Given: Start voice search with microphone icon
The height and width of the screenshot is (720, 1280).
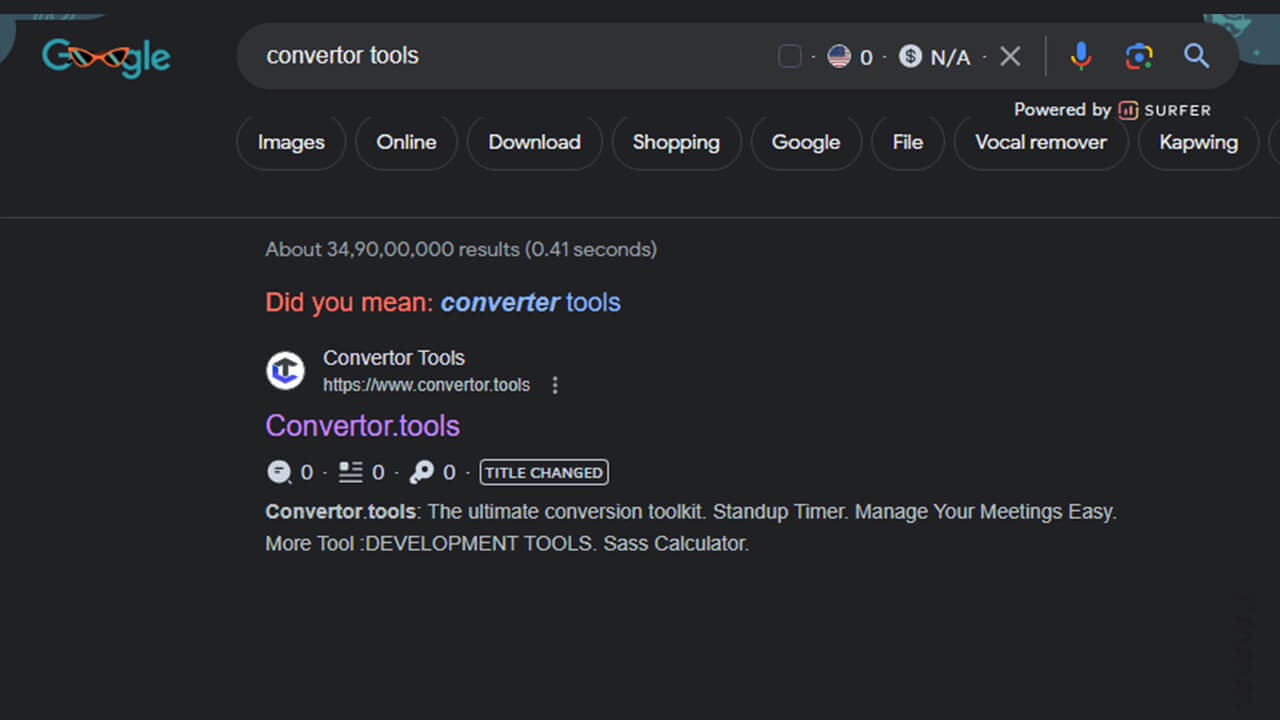Looking at the screenshot, I should (x=1081, y=56).
